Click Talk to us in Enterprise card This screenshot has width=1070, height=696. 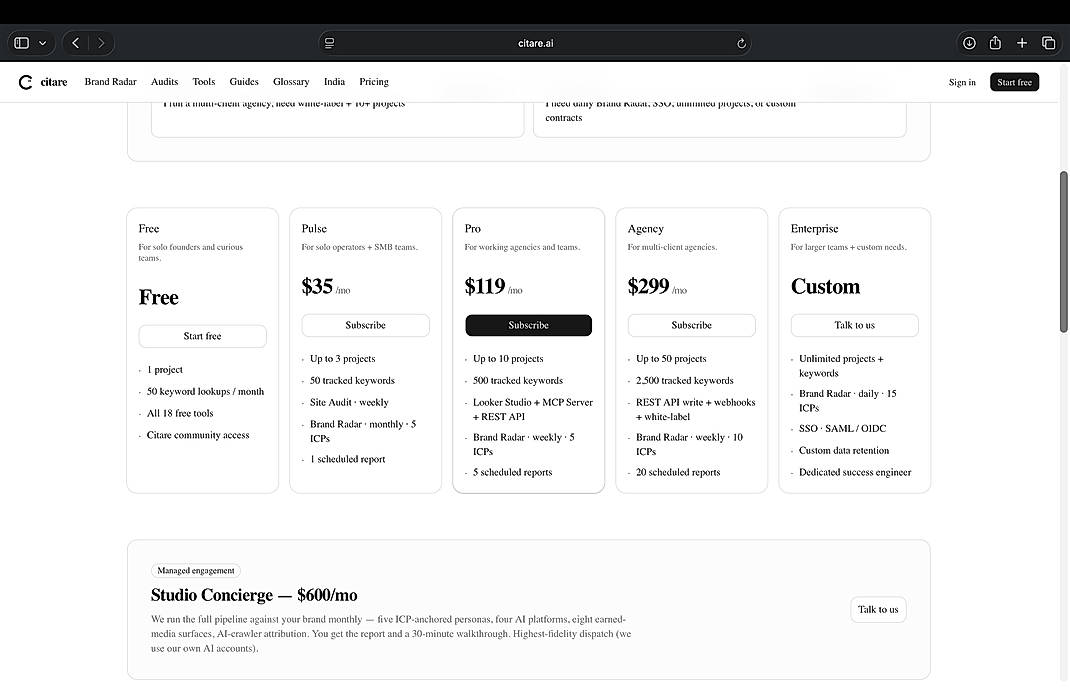[854, 325]
